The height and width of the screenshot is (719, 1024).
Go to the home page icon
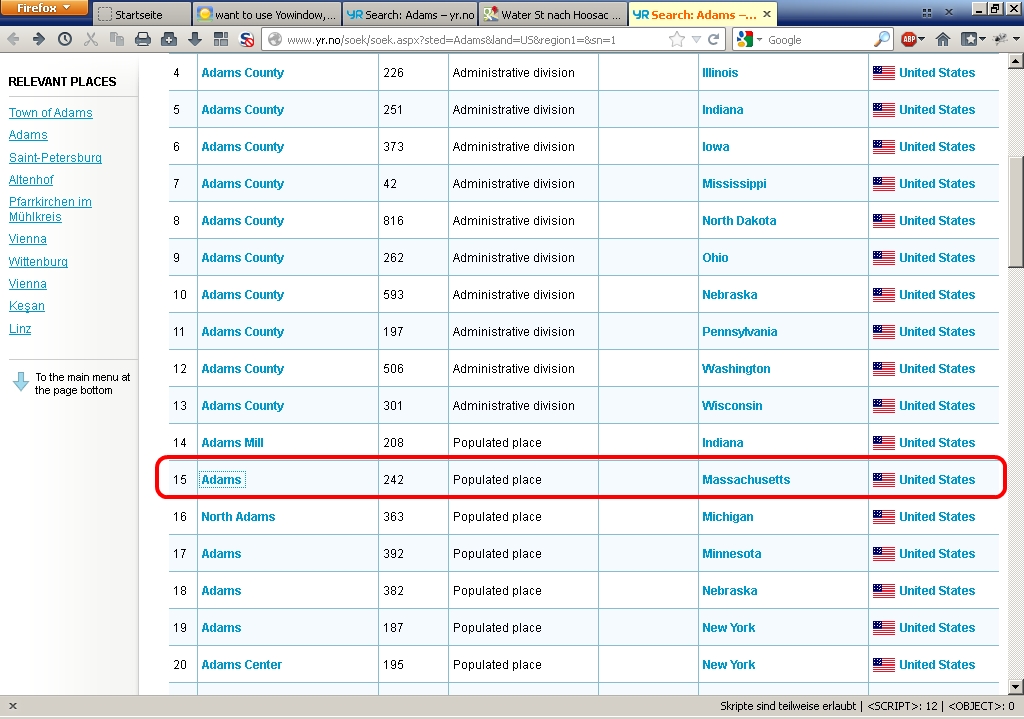pos(942,39)
